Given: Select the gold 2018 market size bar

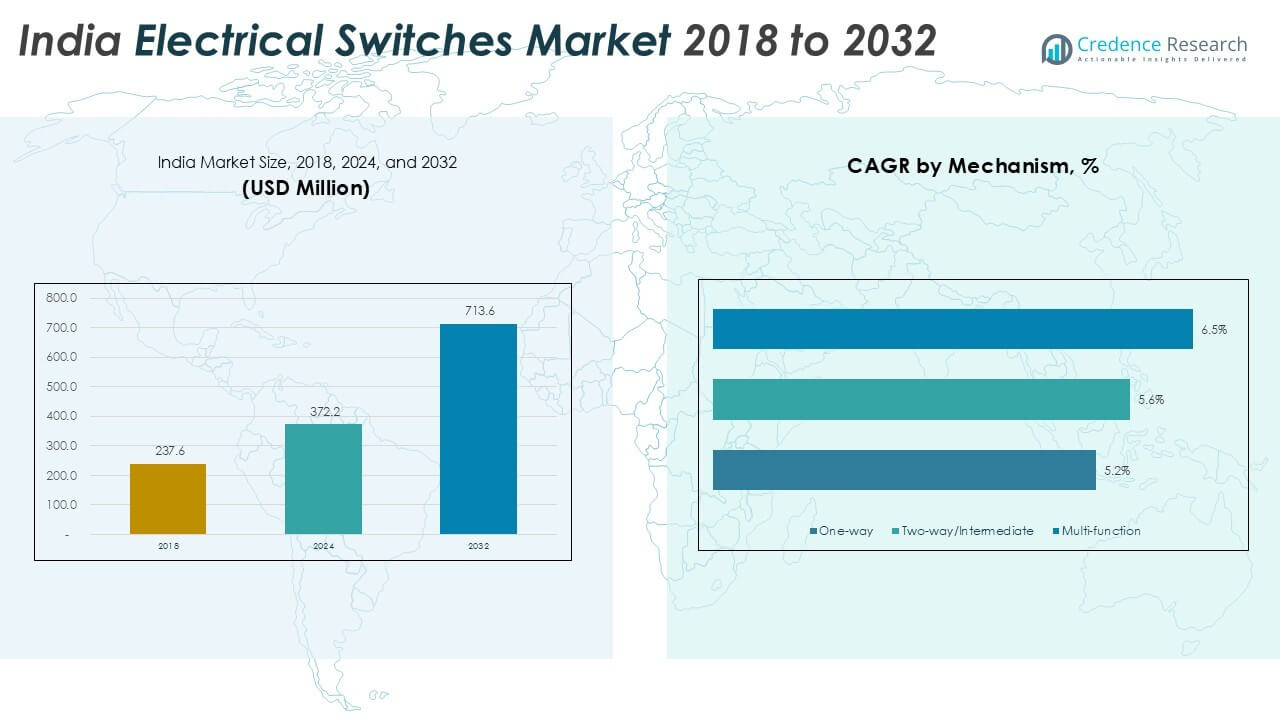Looking at the screenshot, I should click(167, 497).
